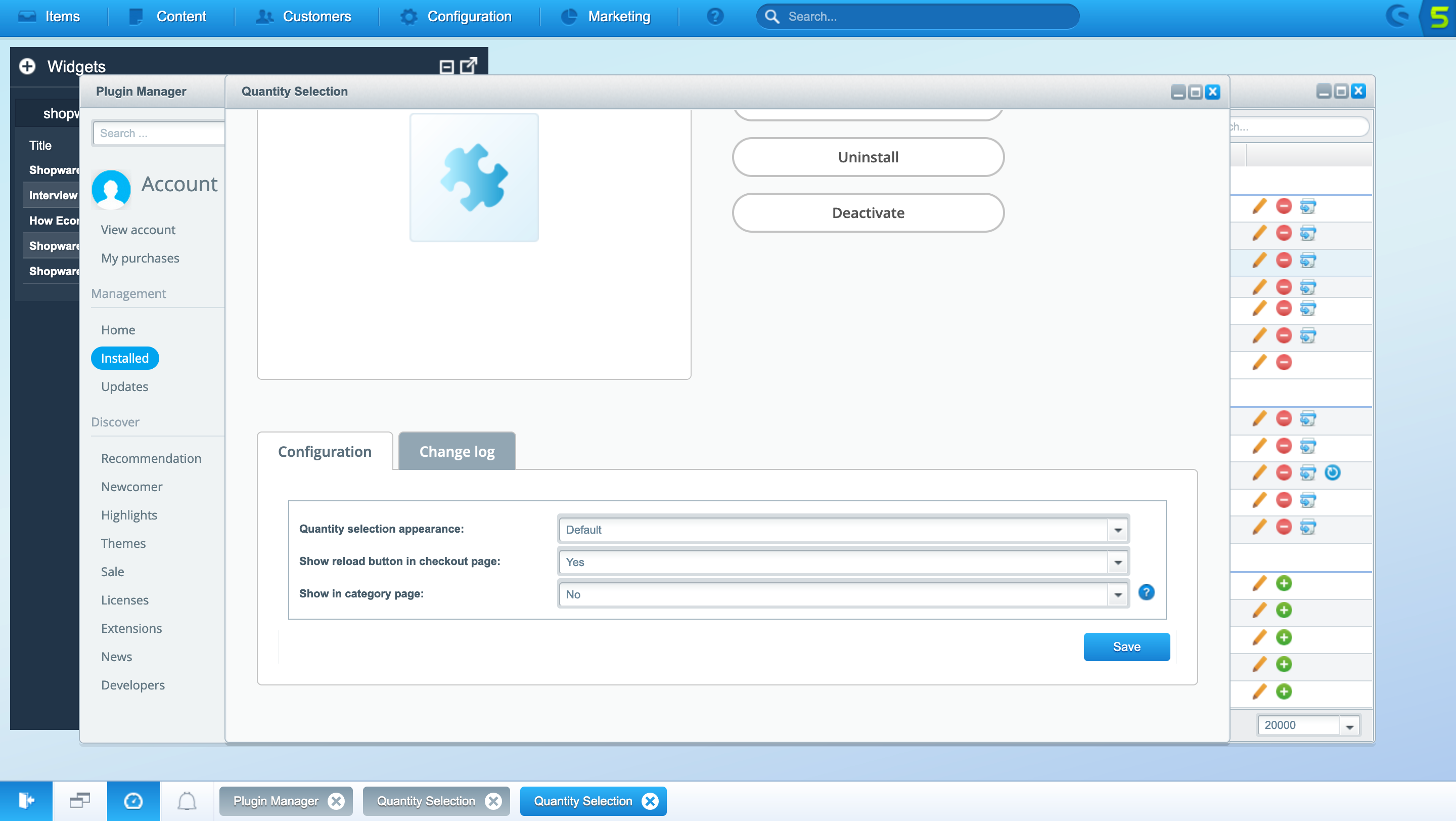Viewport: 1456px width, 821px height.
Task: Click the Save button
Action: click(x=1127, y=647)
